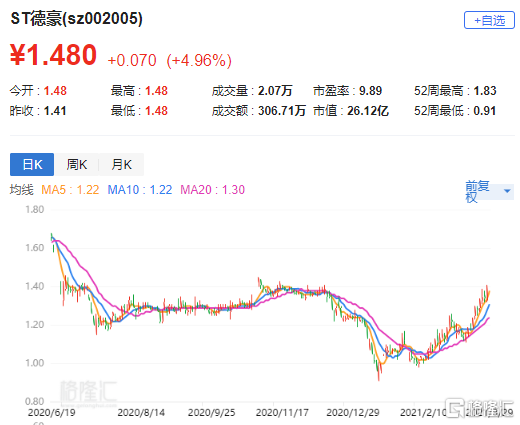The height and width of the screenshot is (425, 520).
Task: Click the 市盈率 value 9.89
Action: [370, 91]
